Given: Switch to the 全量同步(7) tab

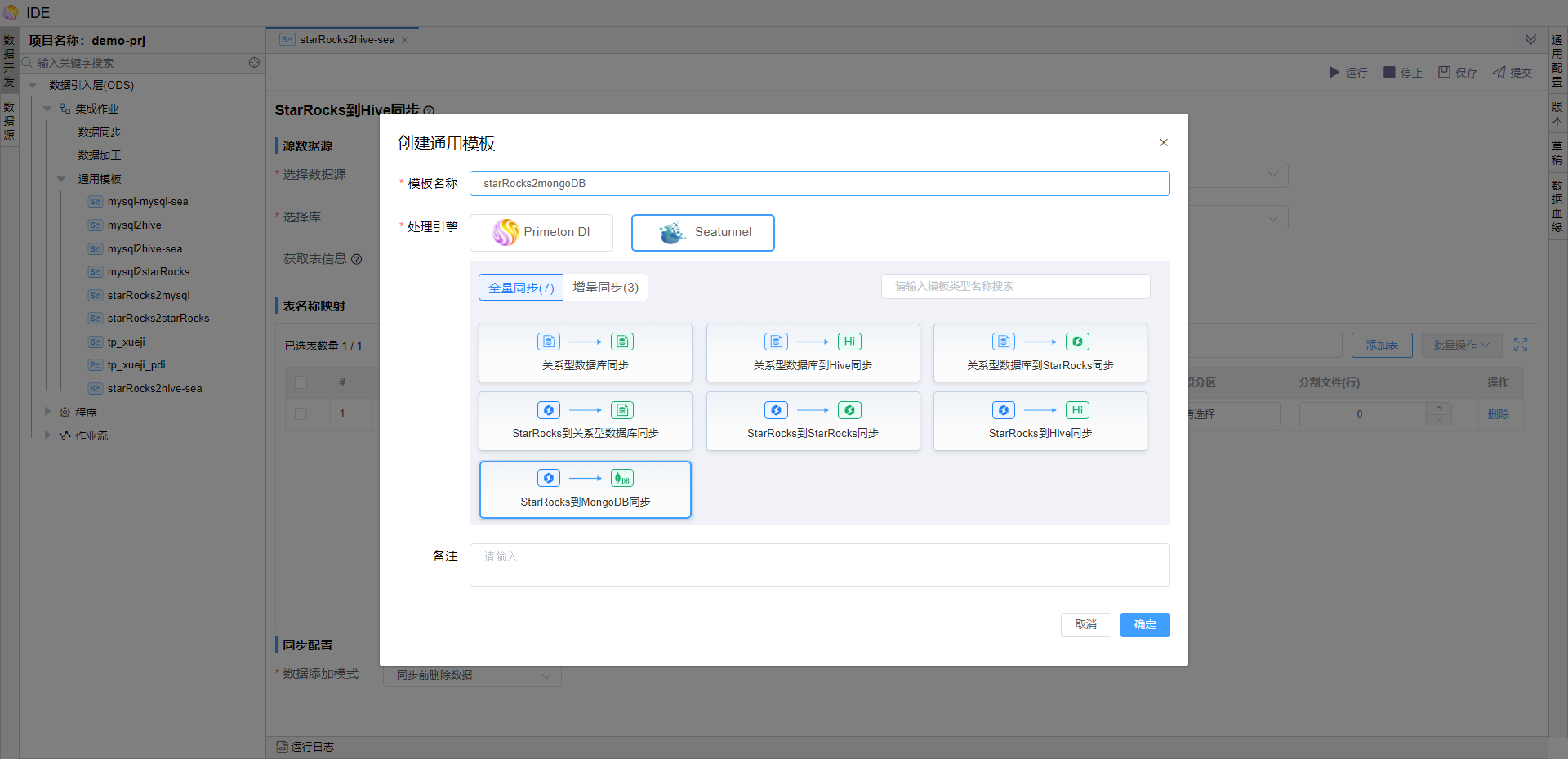Looking at the screenshot, I should (521, 288).
